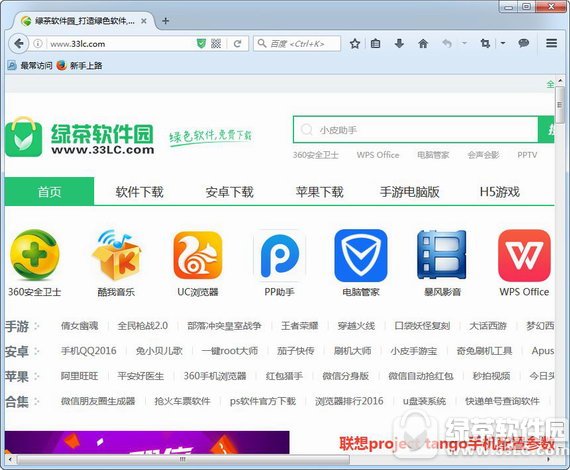Select the 绿茶软件园 browser tab
The width and height of the screenshot is (570, 470).
tap(84, 21)
